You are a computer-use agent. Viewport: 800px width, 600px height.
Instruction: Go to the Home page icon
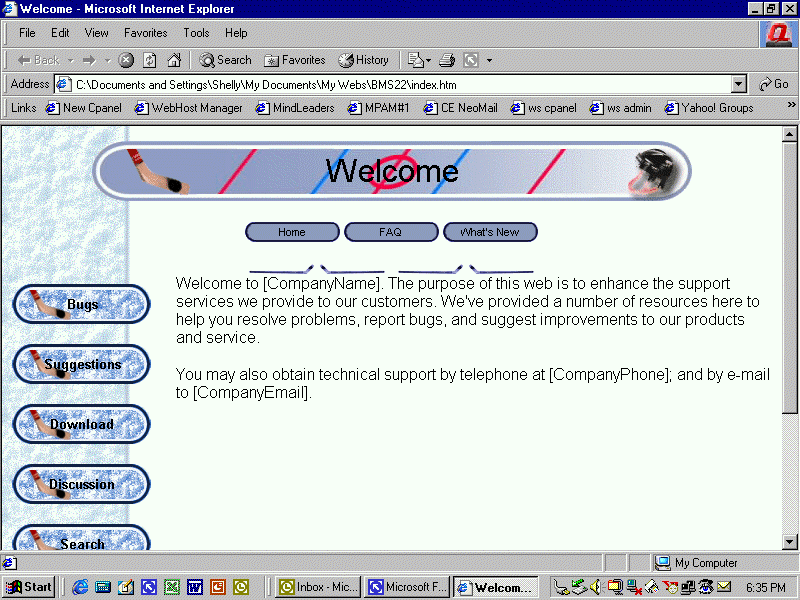pos(174,60)
